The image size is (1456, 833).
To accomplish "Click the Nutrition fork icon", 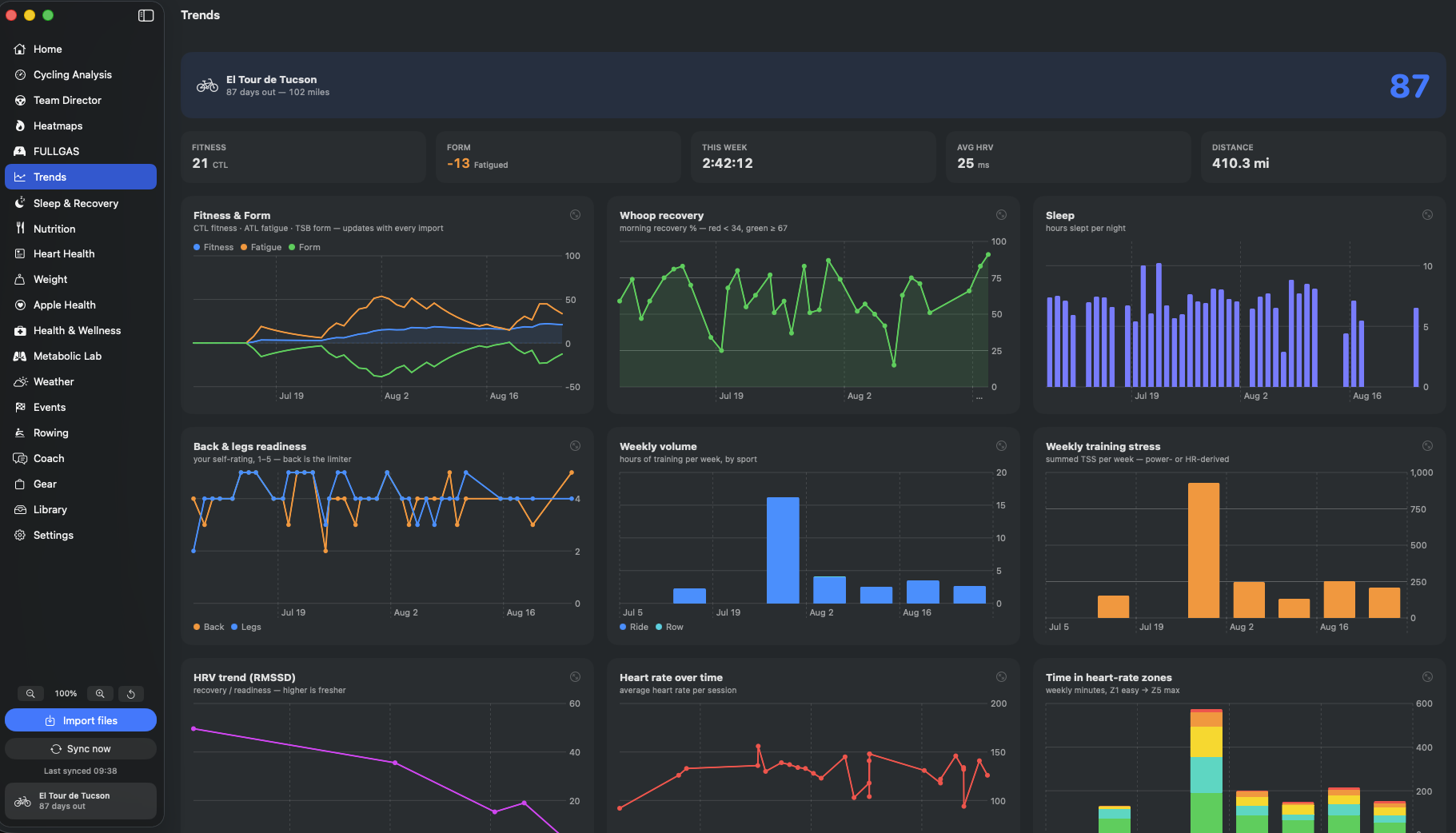I will [x=20, y=229].
